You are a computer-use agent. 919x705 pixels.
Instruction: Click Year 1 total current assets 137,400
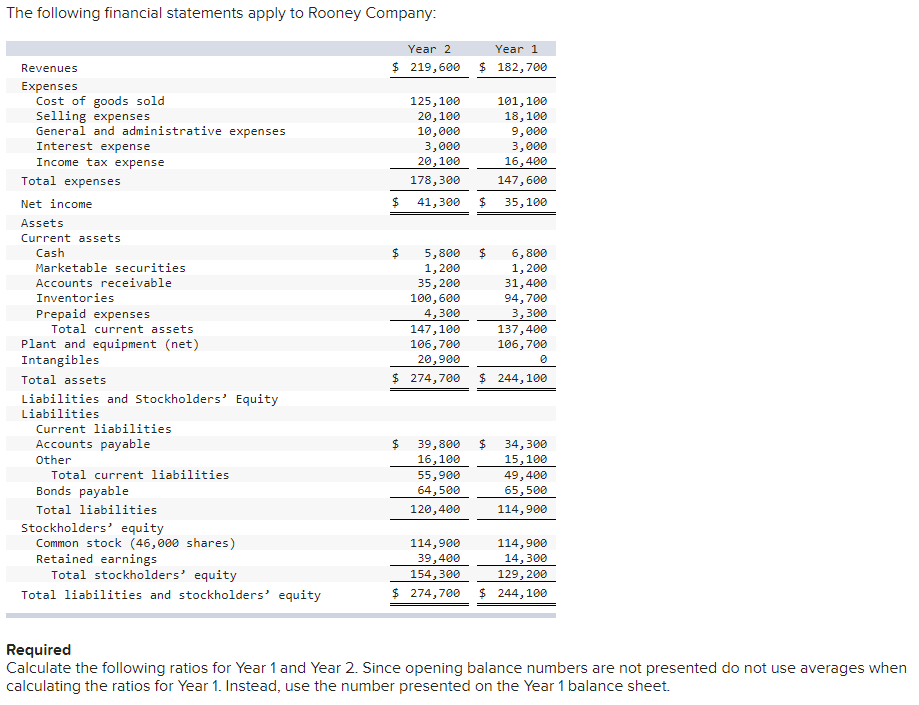(522, 329)
